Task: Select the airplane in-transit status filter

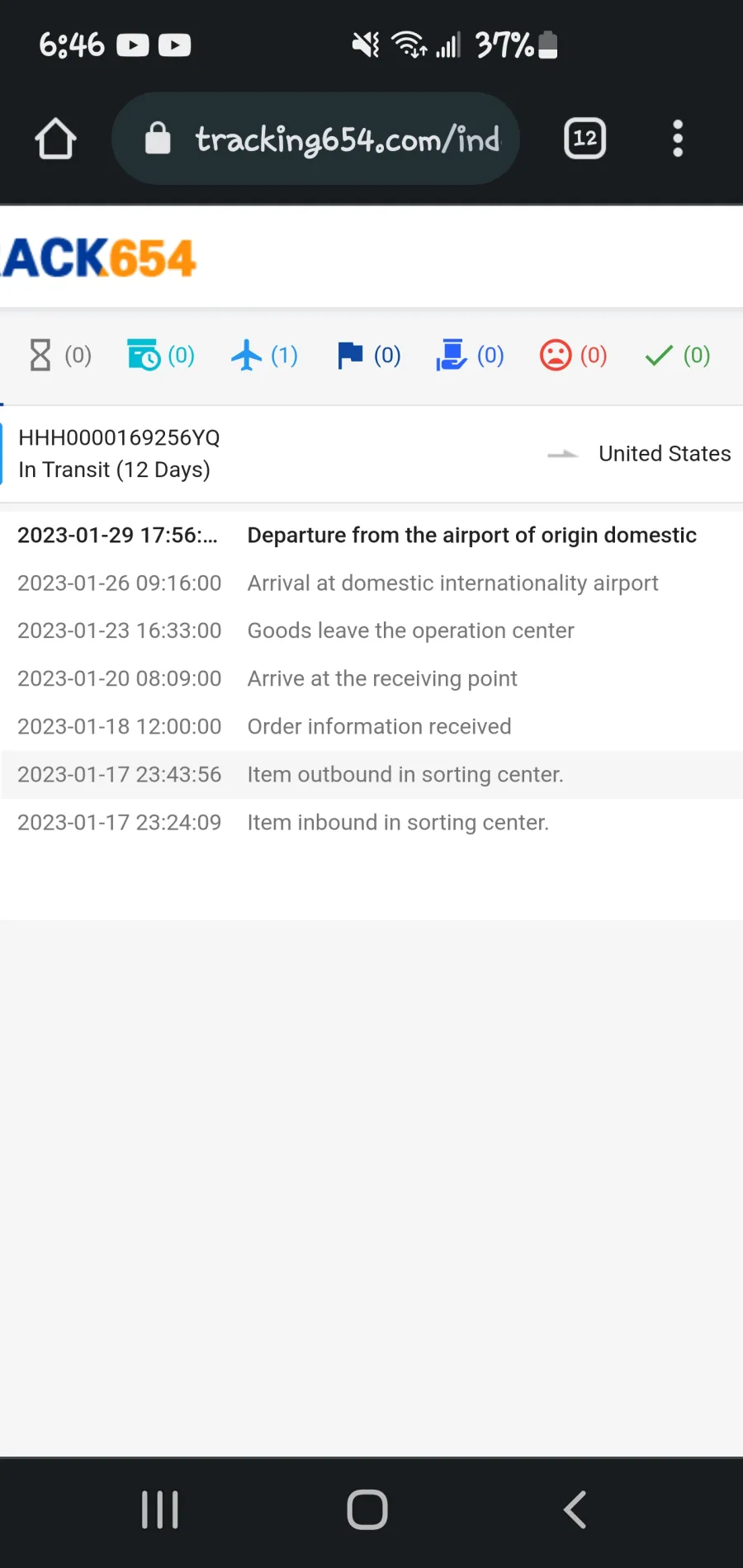Action: click(264, 356)
